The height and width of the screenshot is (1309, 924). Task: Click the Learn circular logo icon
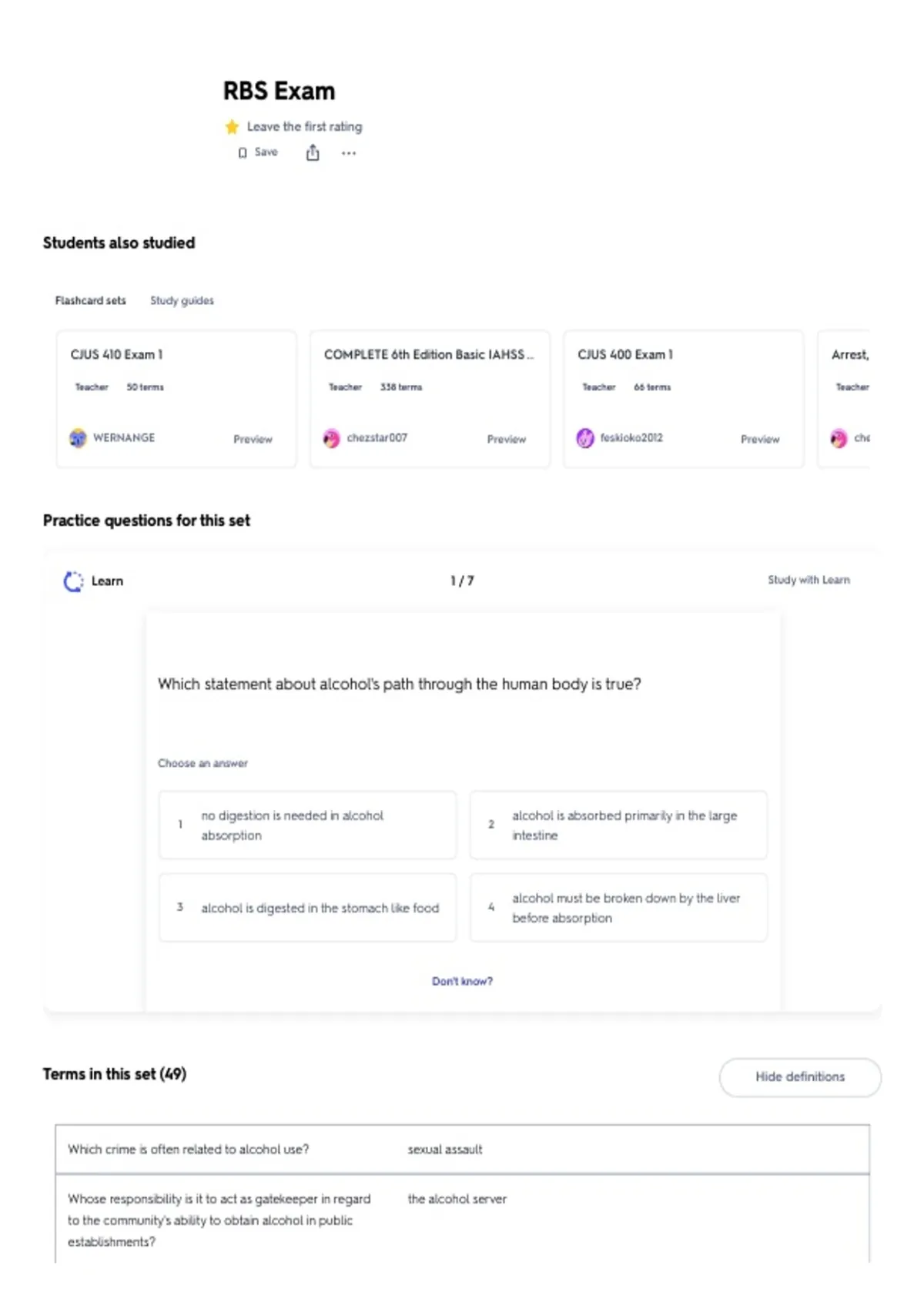pyautogui.click(x=73, y=581)
